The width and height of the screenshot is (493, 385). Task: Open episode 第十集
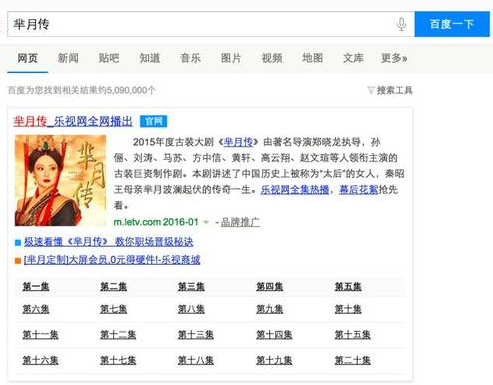(348, 309)
